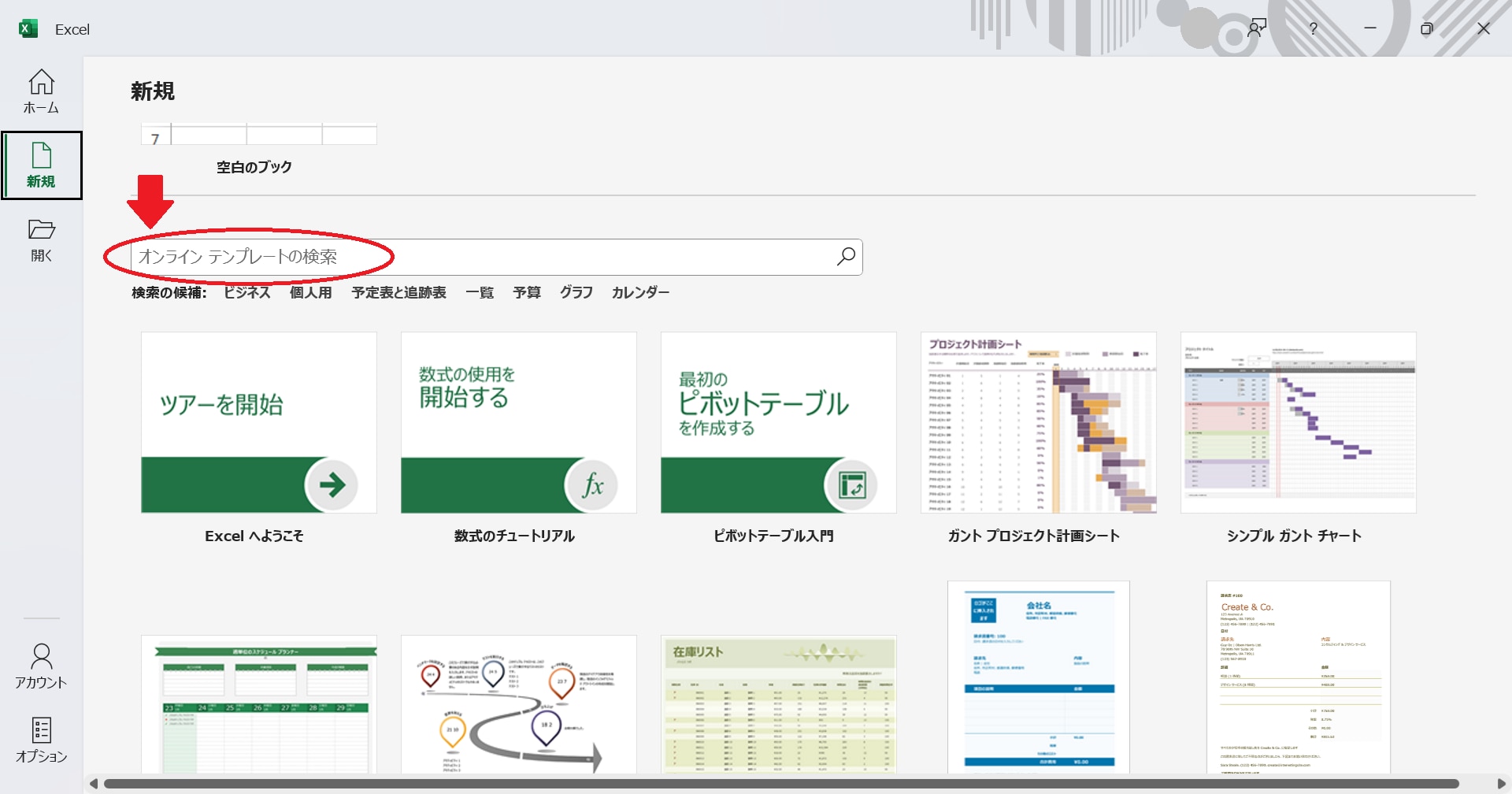This screenshot has height=794, width=1512.
Task: Click the magnifier search icon
Action: (846, 257)
